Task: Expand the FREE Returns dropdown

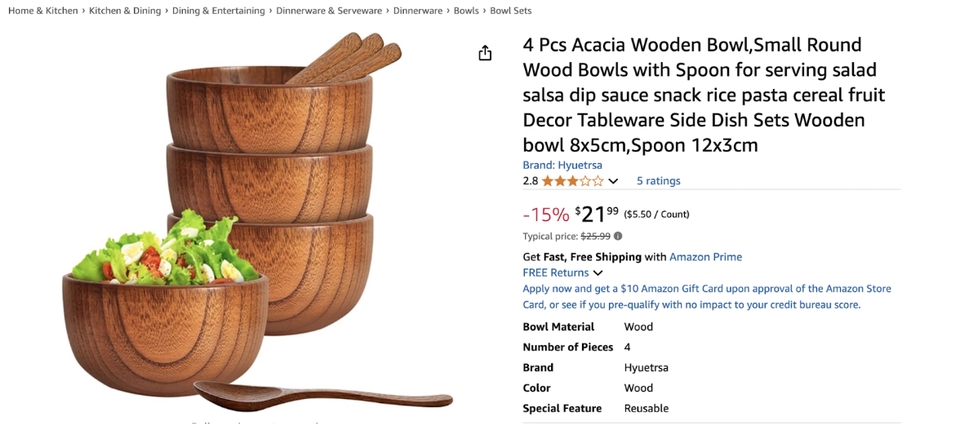Action: (x=597, y=273)
